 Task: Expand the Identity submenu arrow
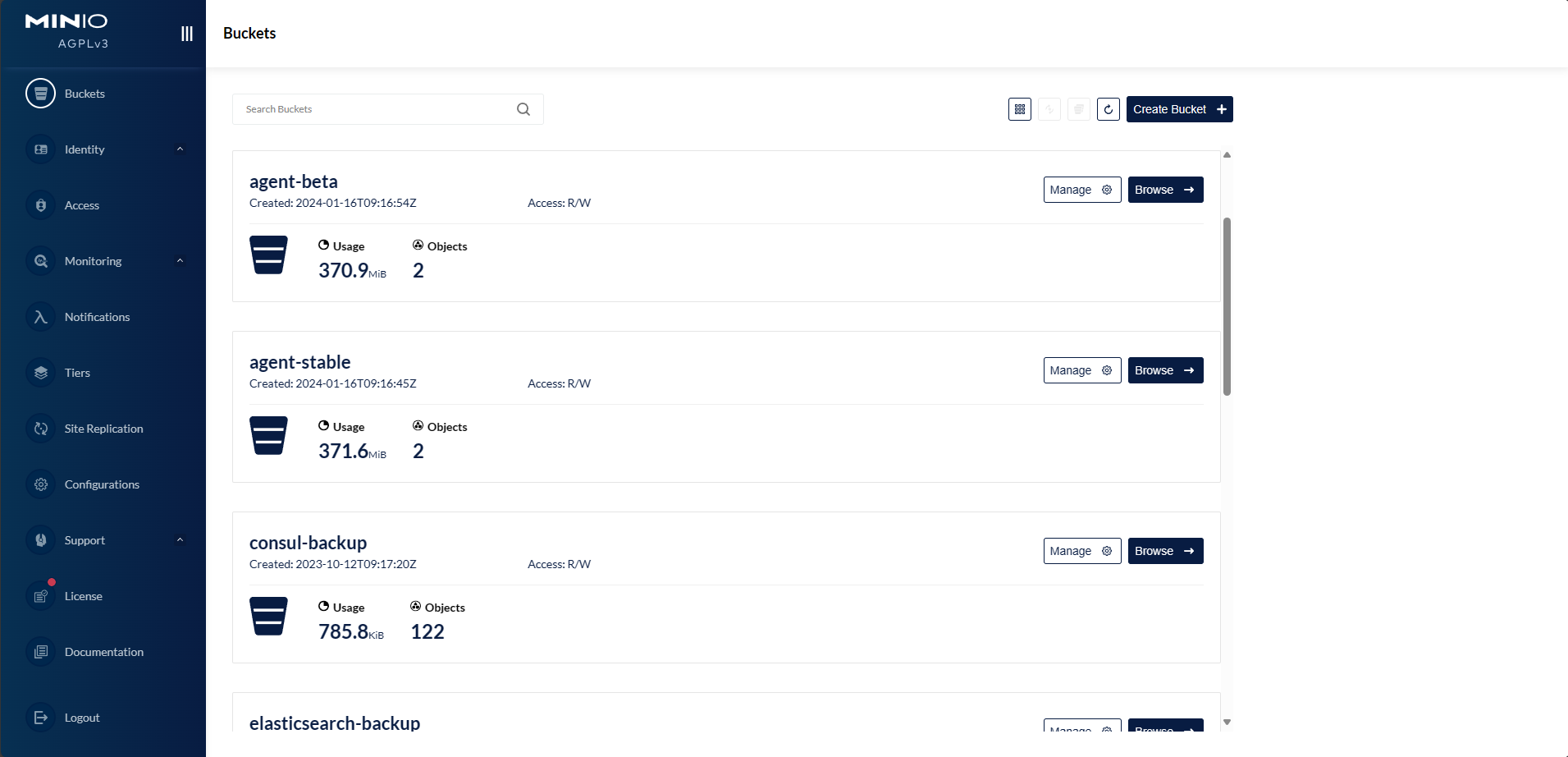coord(180,149)
